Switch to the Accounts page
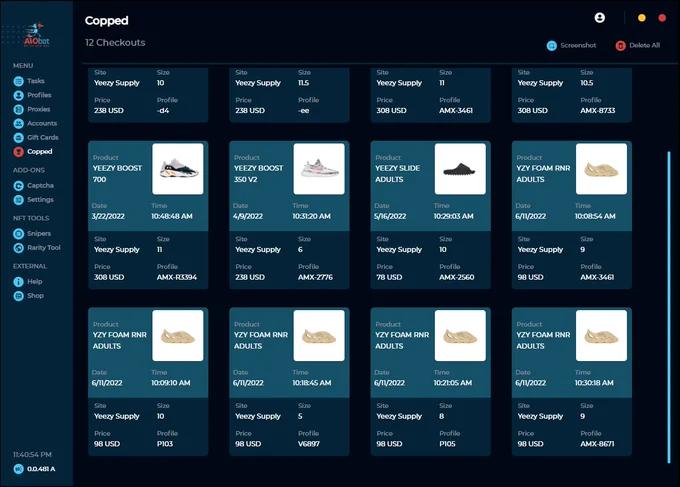 point(42,123)
